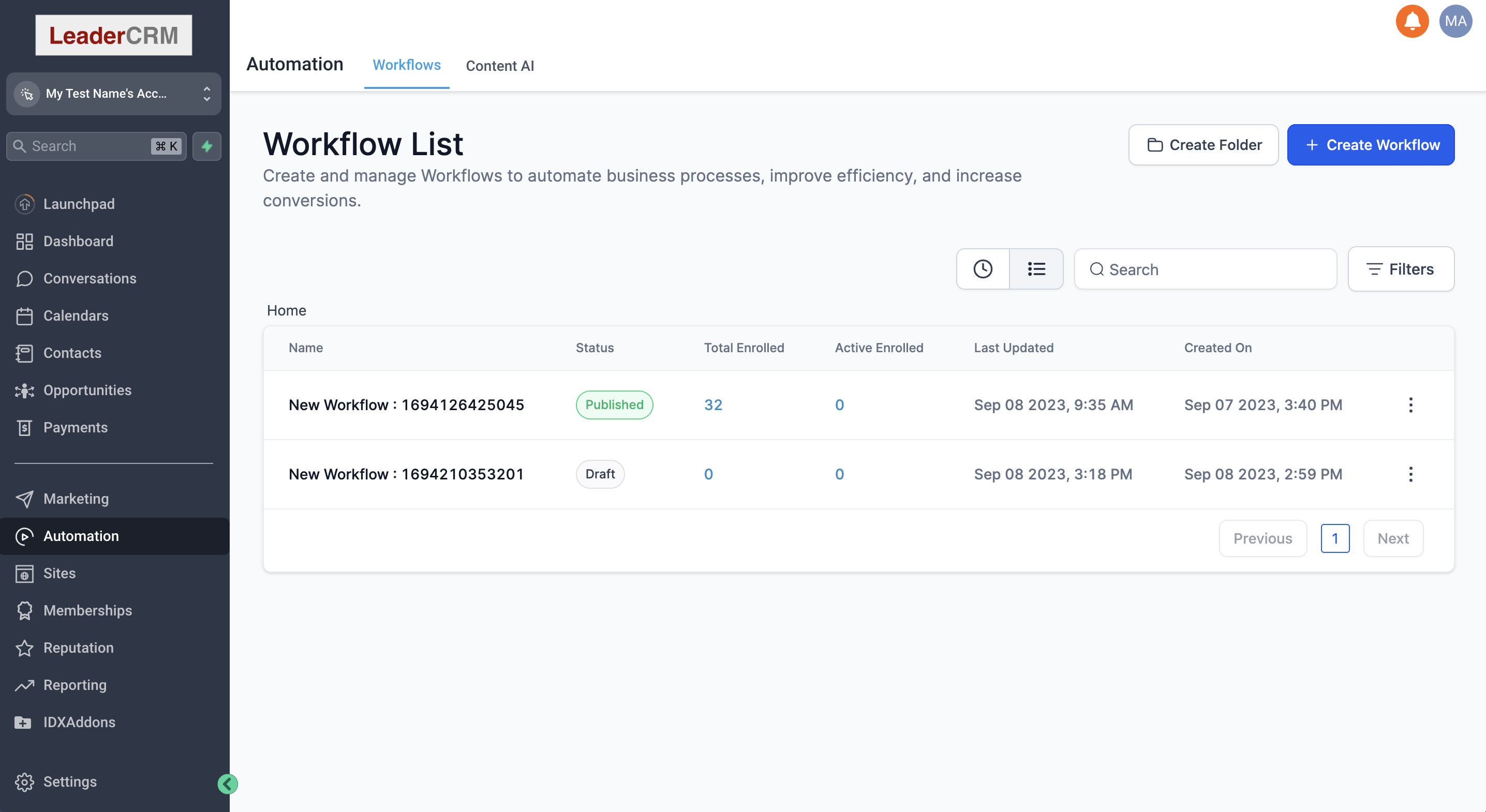Open the Launchpad section
Screen dimensions: 1486x812
(79, 204)
